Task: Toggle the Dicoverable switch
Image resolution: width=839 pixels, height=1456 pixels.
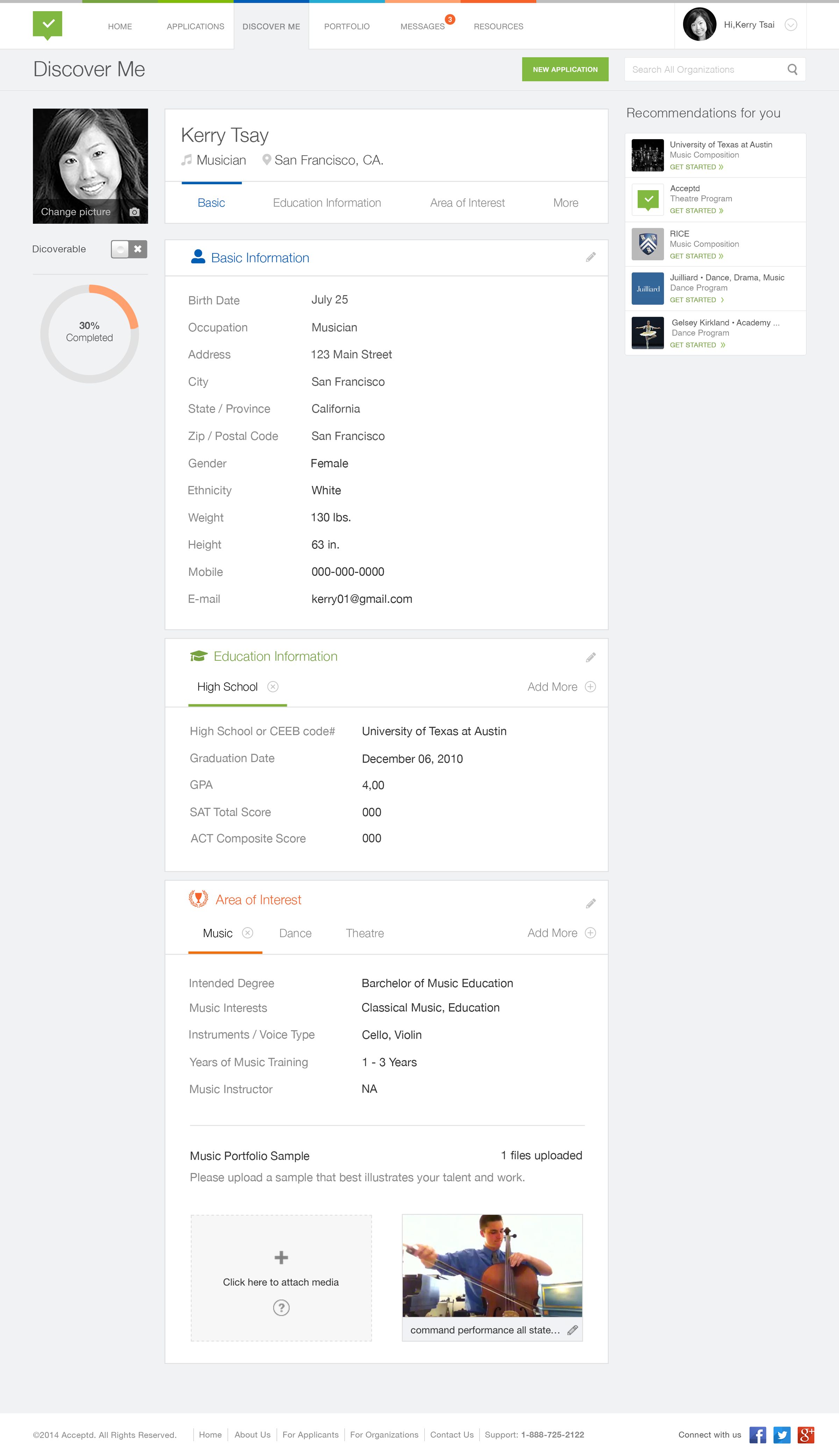Action: 129,249
